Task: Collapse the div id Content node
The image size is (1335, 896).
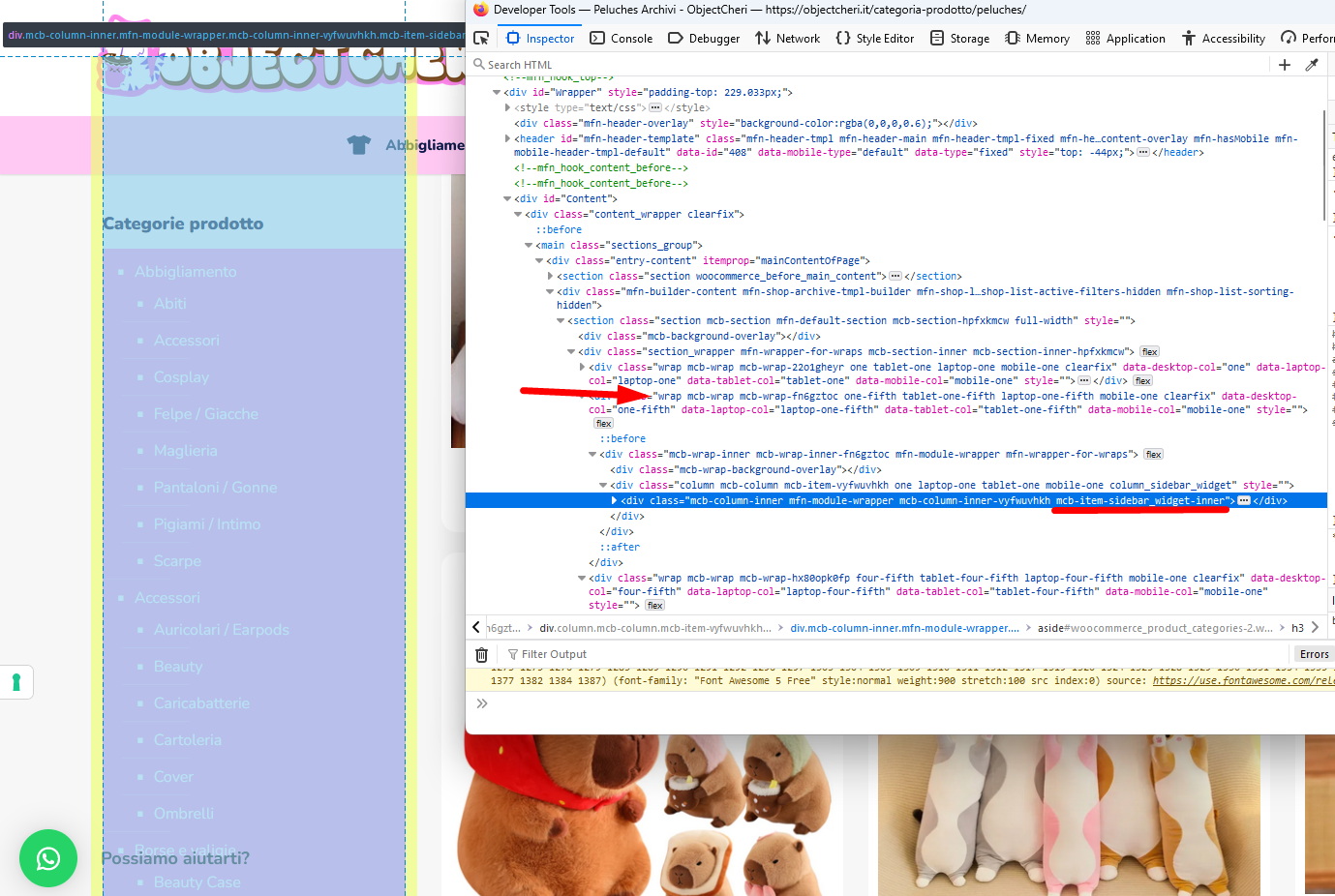Action: point(507,199)
